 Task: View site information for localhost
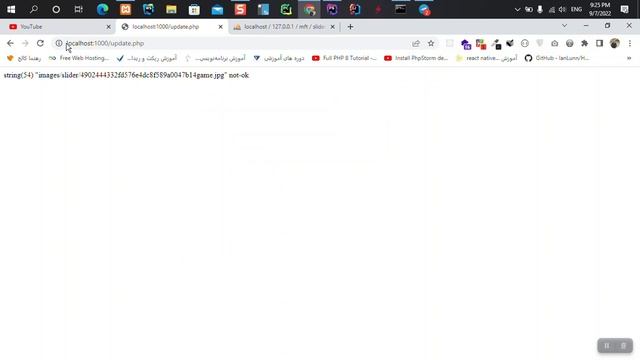click(59, 43)
